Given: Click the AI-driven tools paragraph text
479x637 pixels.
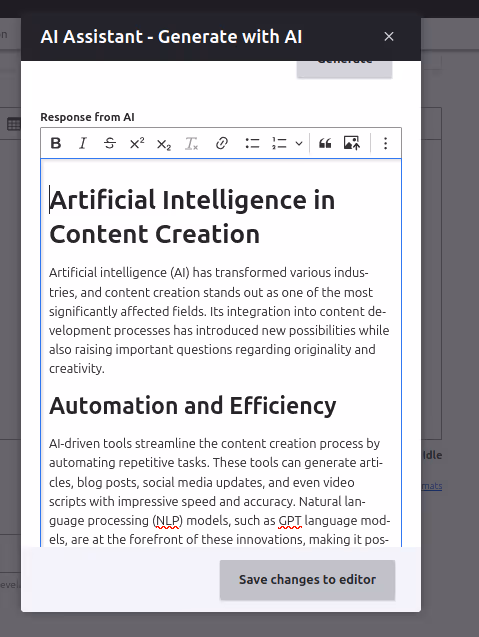Looking at the screenshot, I should (219, 491).
